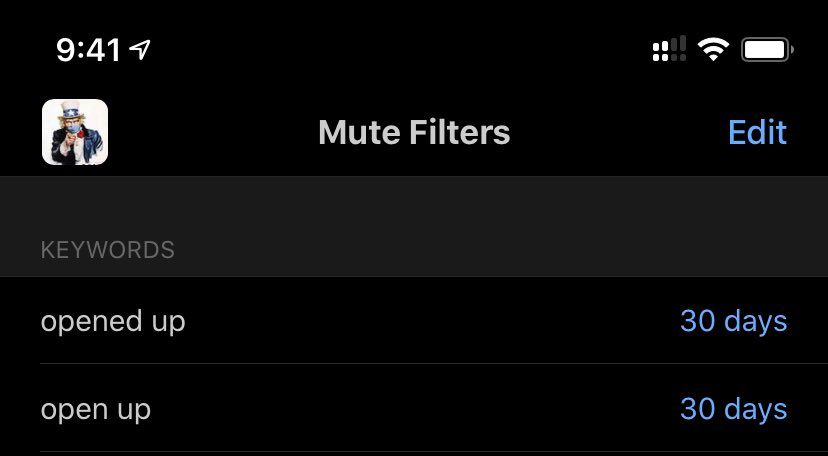Screen dimensions: 828x456
Task: Select the "open up" keyword label
Action: (x=96, y=410)
